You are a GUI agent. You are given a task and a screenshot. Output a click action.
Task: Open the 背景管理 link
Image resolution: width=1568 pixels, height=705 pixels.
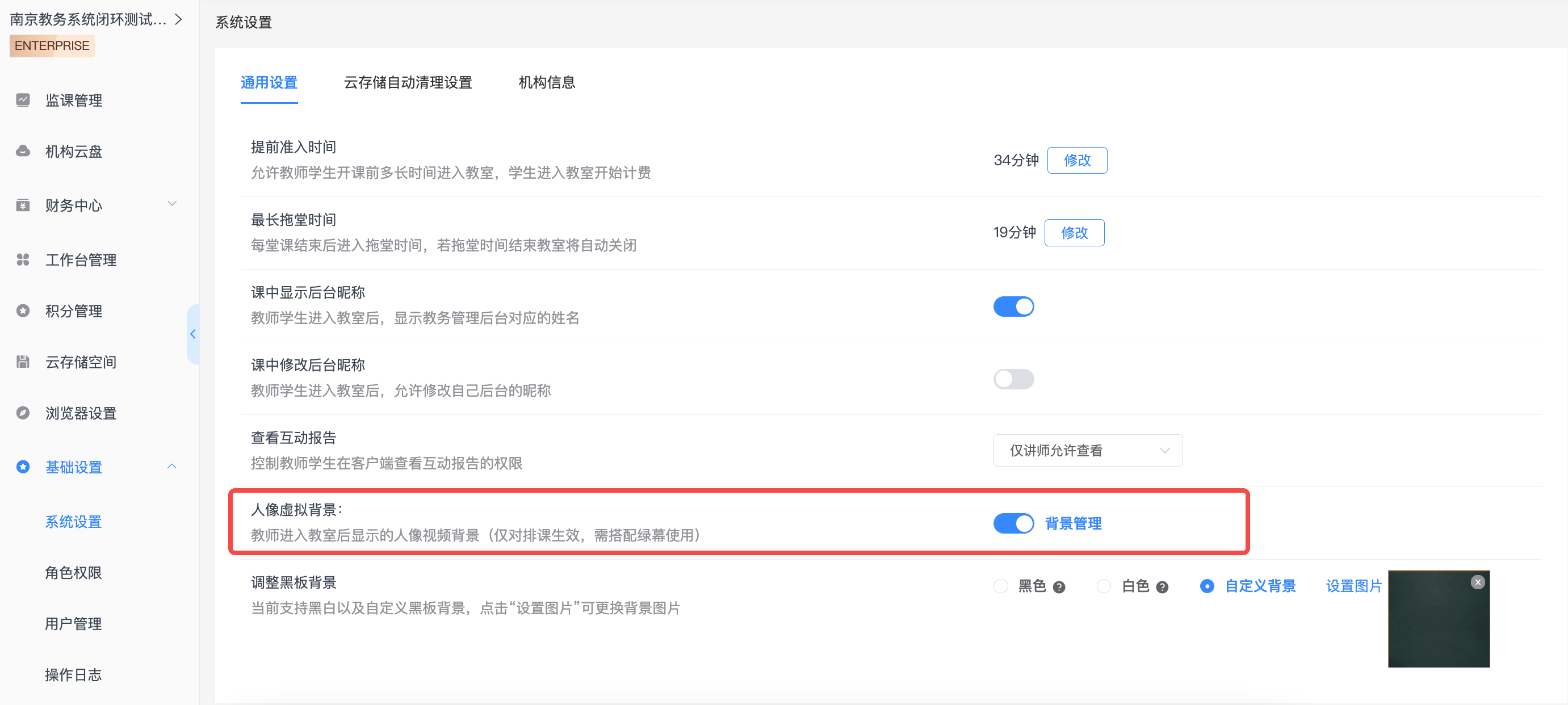[1073, 523]
